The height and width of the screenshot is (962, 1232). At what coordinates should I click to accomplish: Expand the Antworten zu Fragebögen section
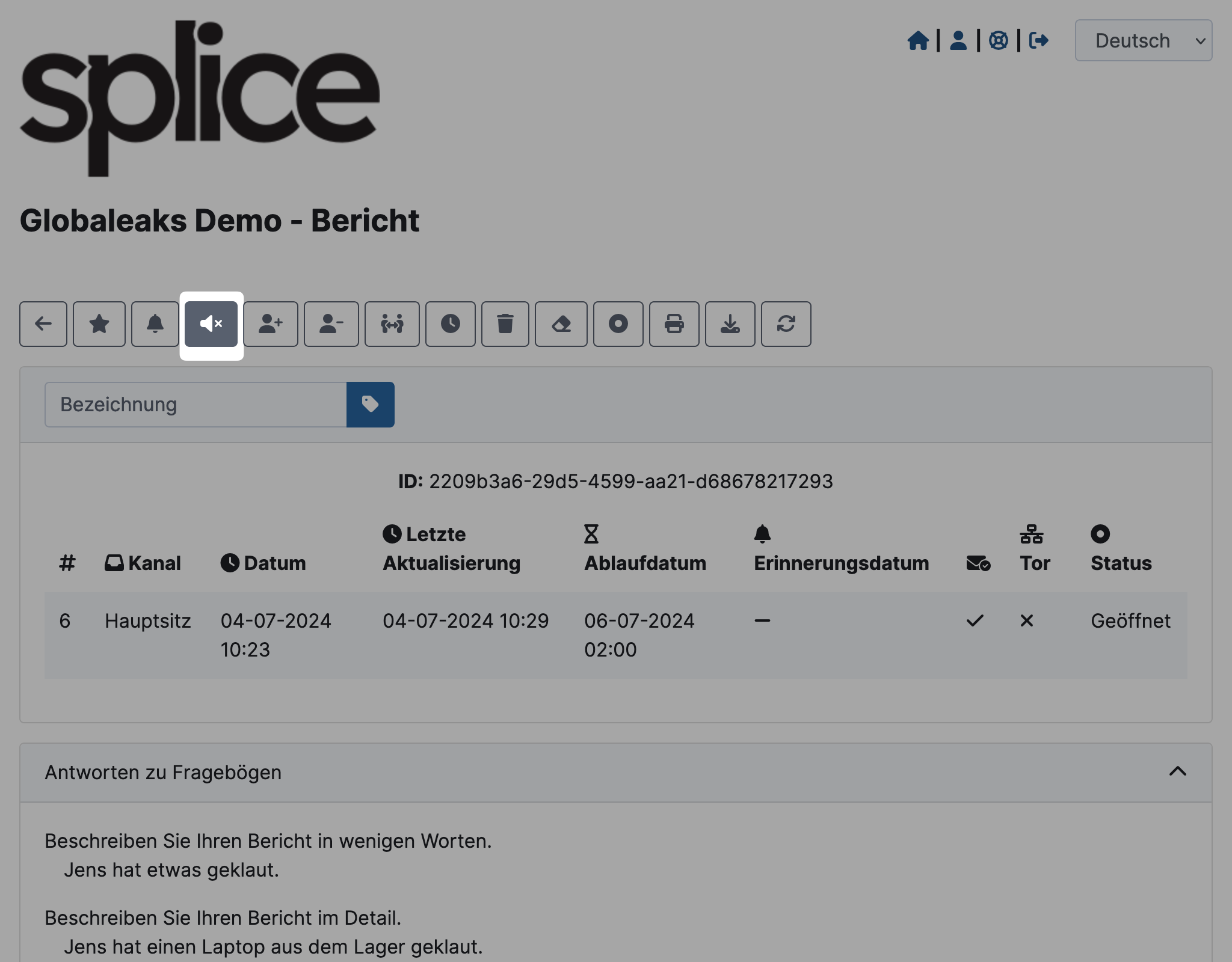click(x=1177, y=772)
